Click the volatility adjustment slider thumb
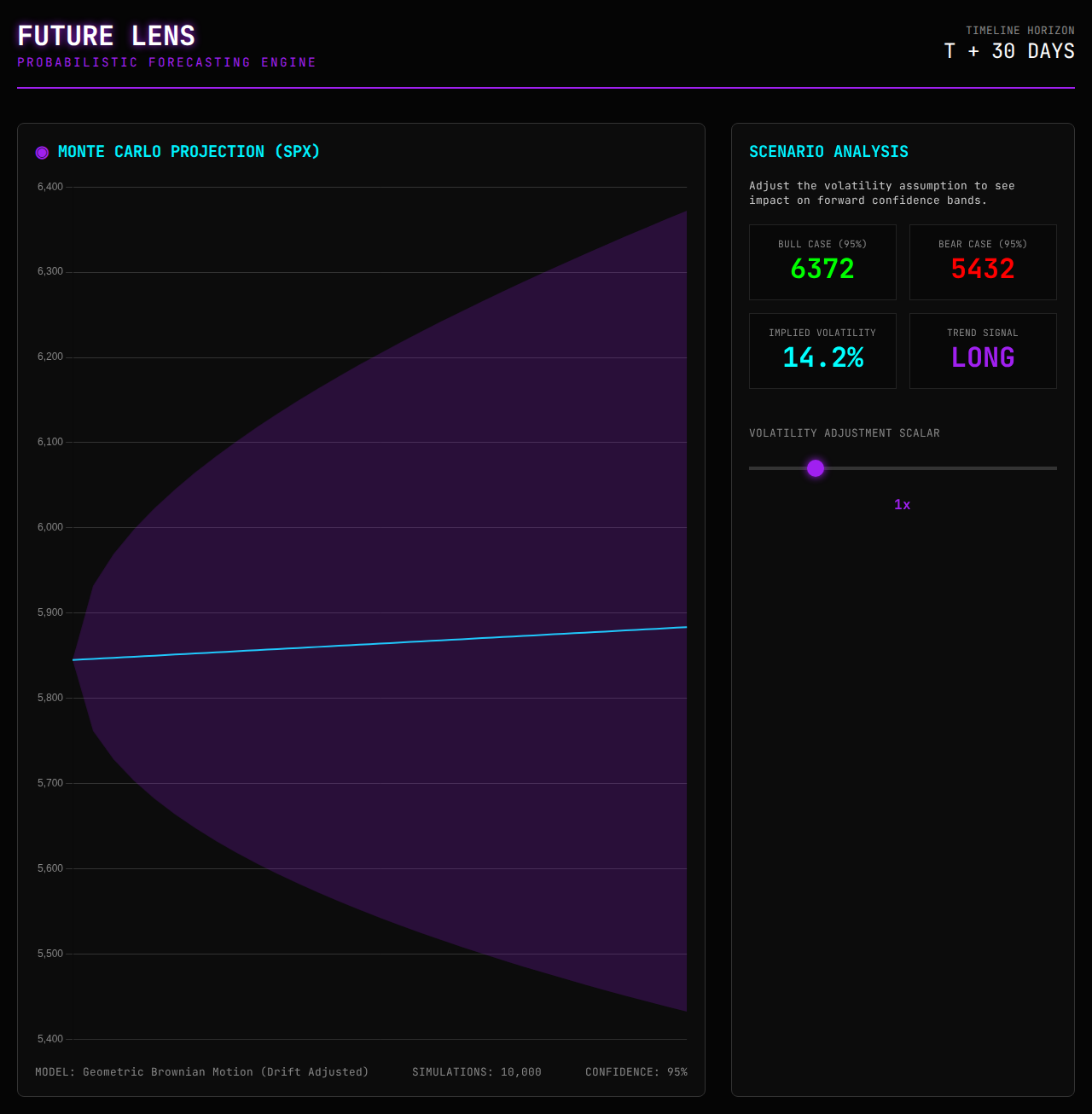 [816, 468]
